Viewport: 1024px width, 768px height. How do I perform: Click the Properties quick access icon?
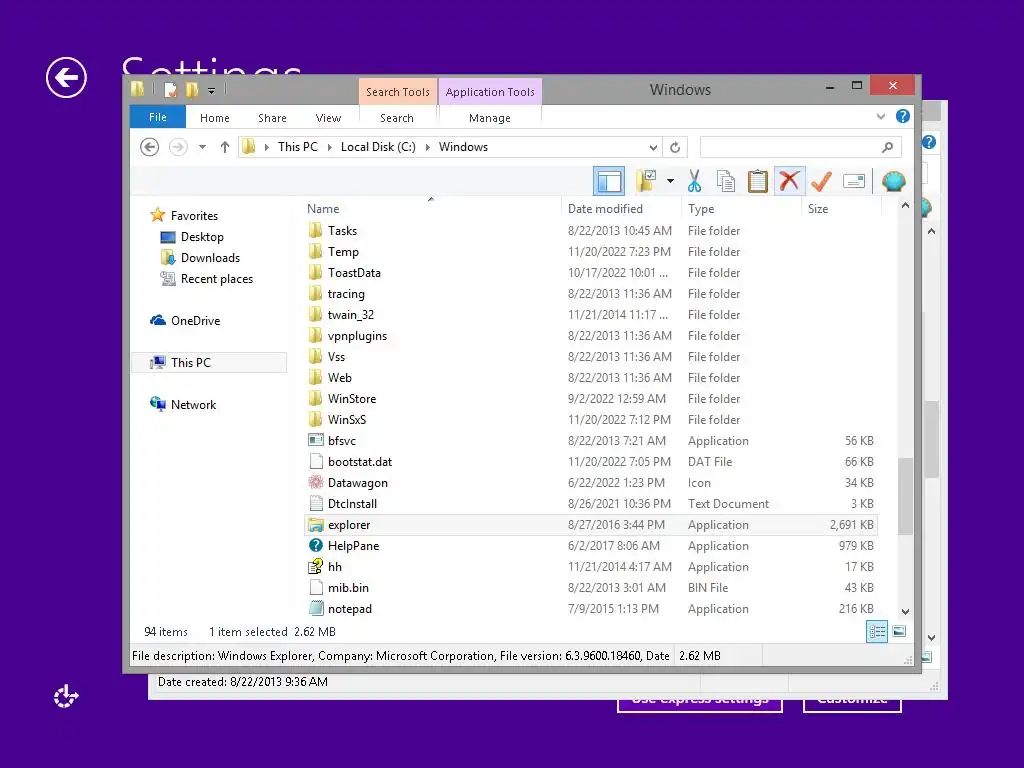170,89
